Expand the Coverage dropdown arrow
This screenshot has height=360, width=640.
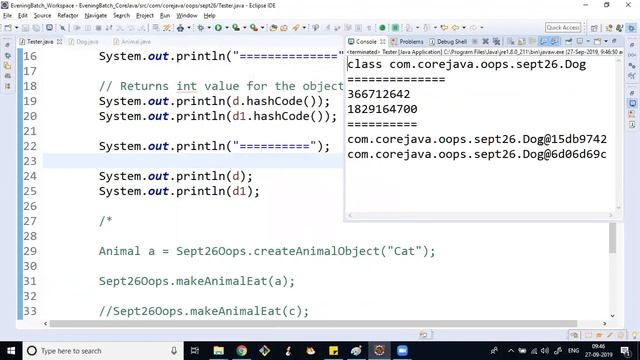point(244,27)
